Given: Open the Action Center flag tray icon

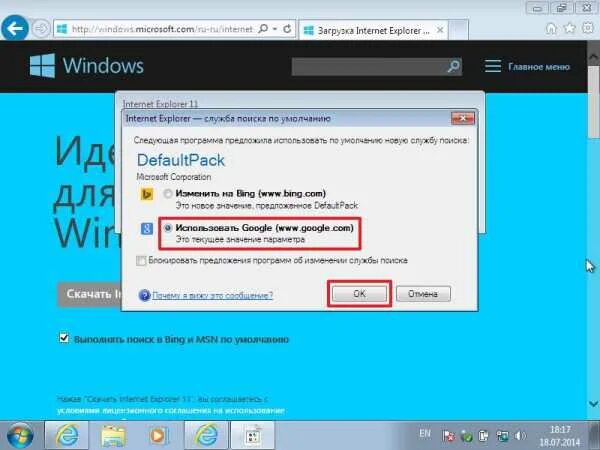Looking at the screenshot, I should (448, 436).
